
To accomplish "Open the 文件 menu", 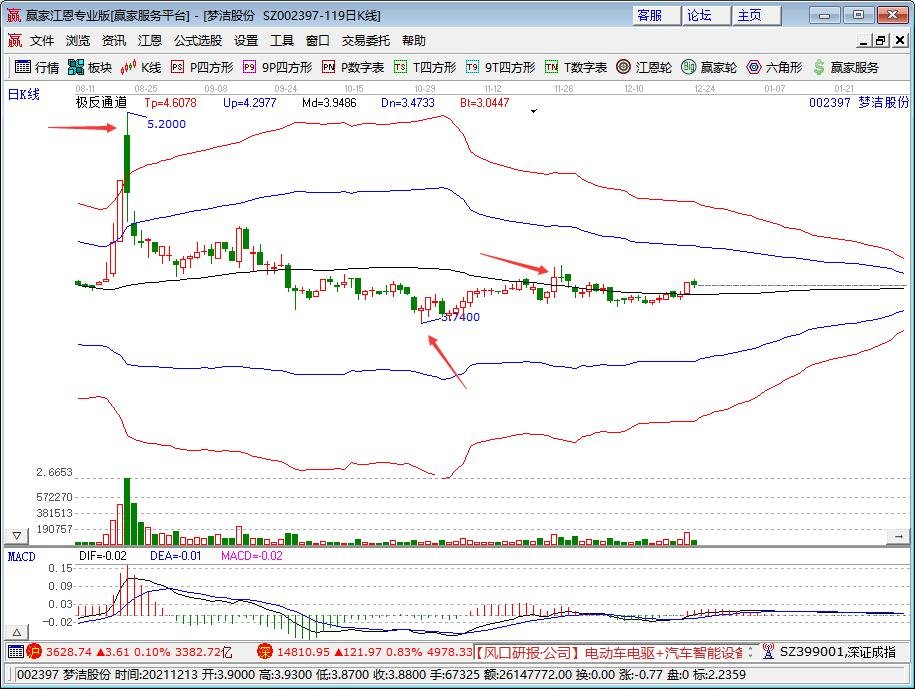I will point(42,40).
